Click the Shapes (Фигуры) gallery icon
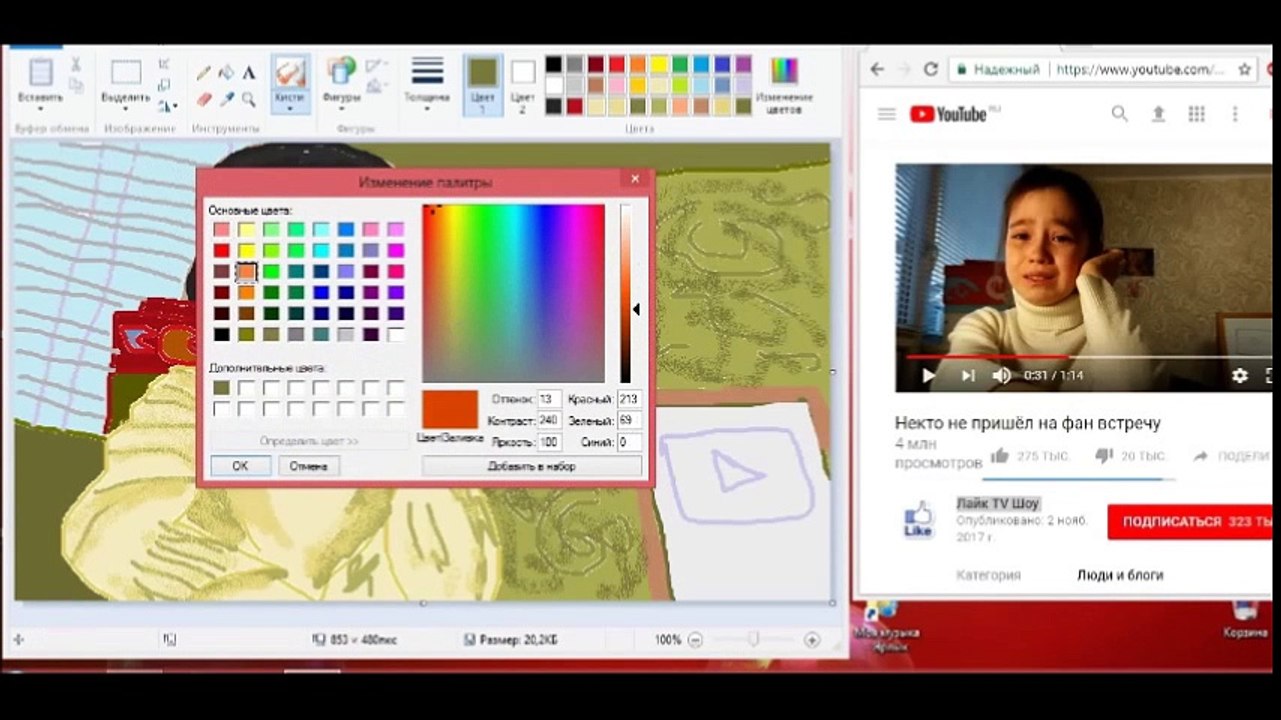1281x720 pixels. click(342, 72)
